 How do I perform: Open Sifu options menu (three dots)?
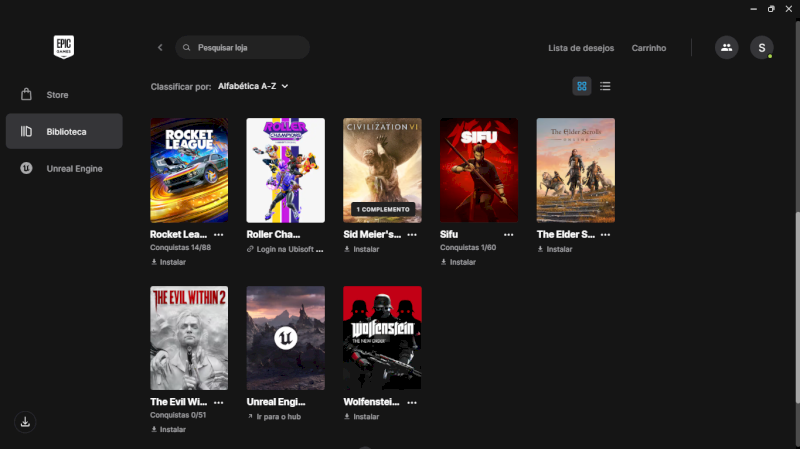point(509,235)
